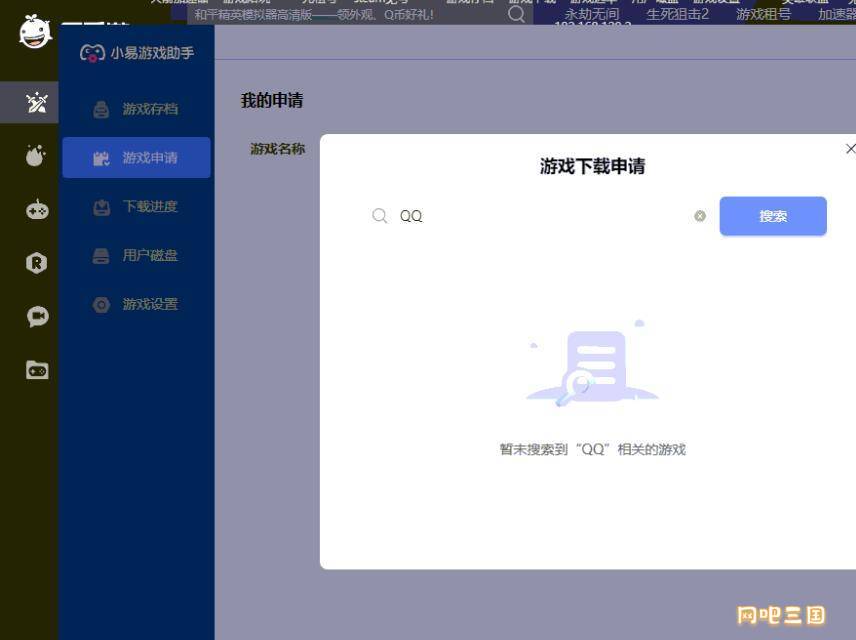Open the hexagon R sidebar icon
Image resolution: width=856 pixels, height=640 pixels.
coord(37,263)
